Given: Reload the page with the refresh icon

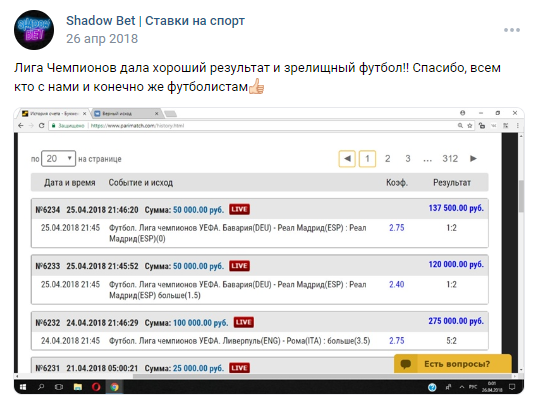Looking at the screenshot, I should coord(41,126).
